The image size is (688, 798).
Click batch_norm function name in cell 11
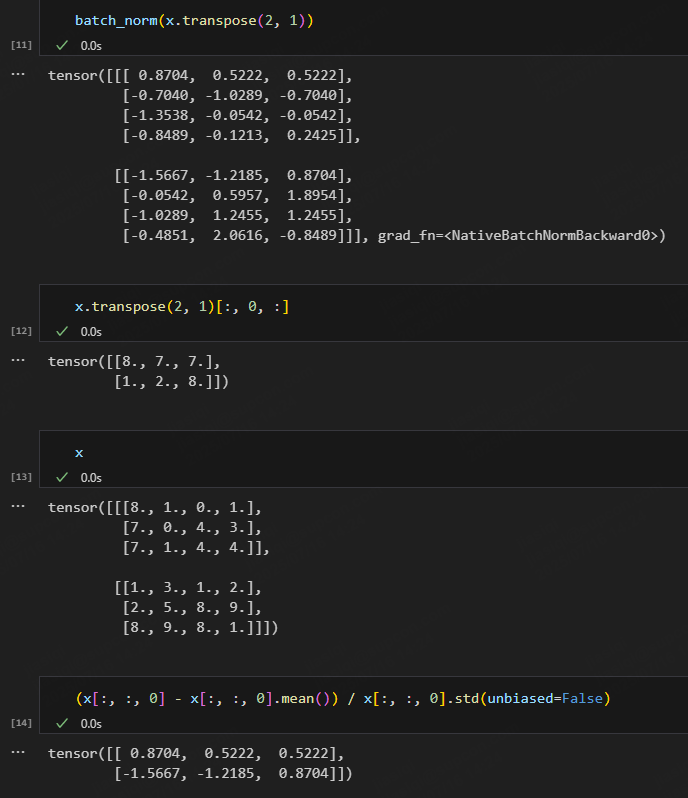(116, 21)
